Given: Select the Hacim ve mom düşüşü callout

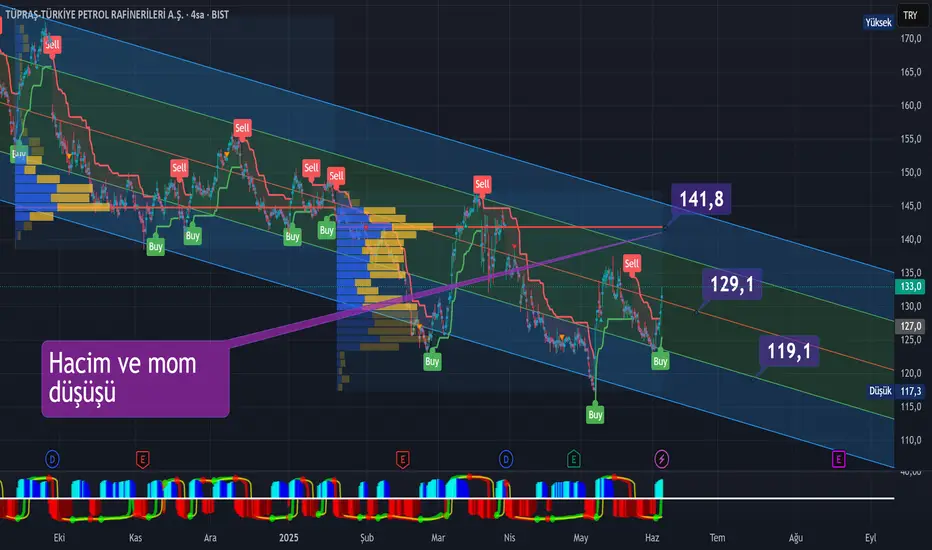Looking at the screenshot, I should pos(136,379).
